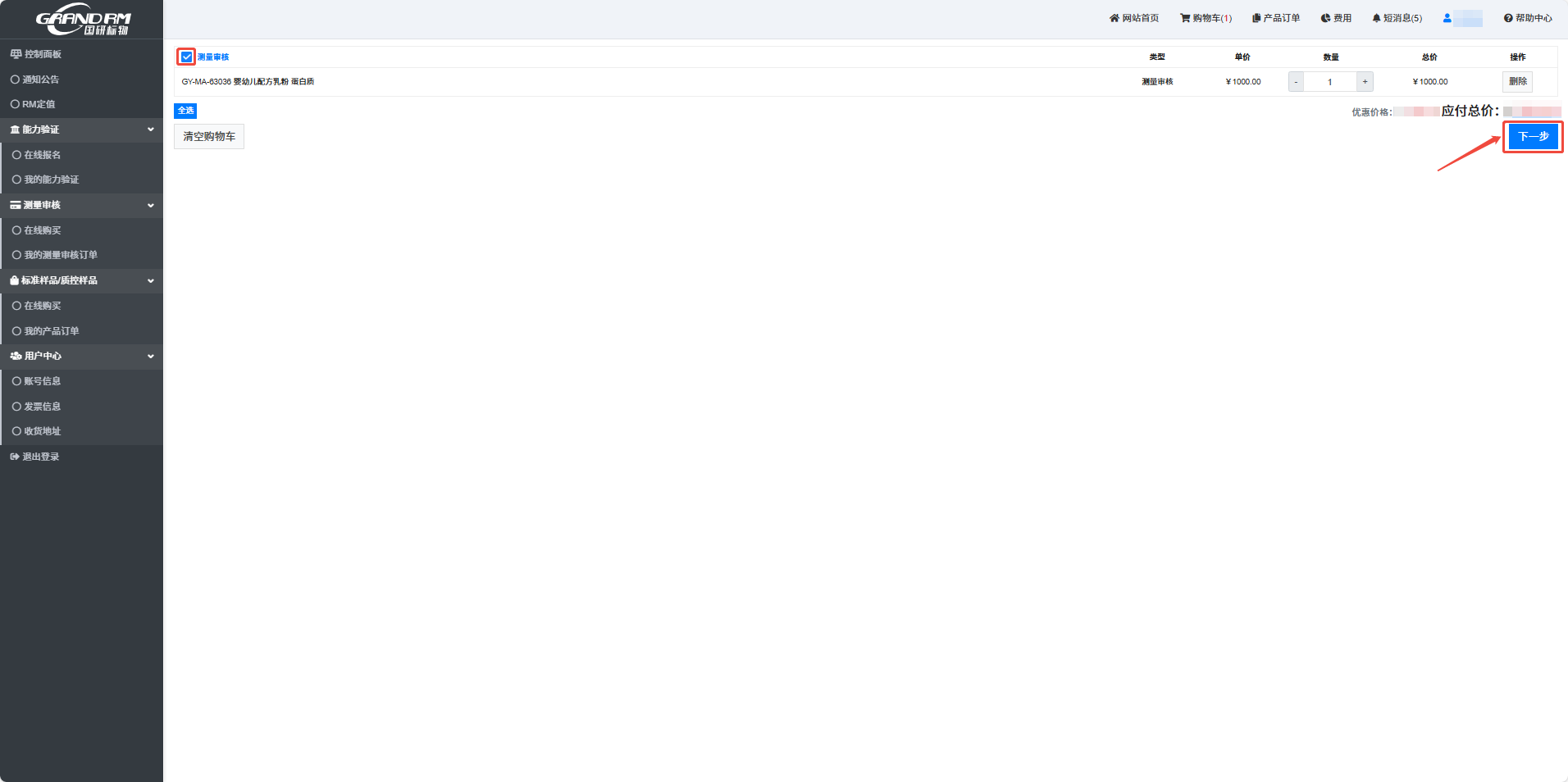Collapse the 能力验证 sidebar section
Image resolution: width=1568 pixels, height=782 pixels.
coord(150,130)
